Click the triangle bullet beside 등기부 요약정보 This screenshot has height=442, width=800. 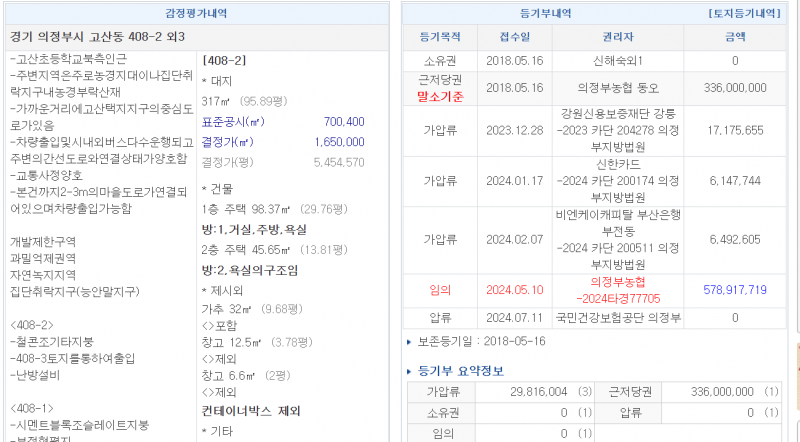pyautogui.click(x=410, y=371)
